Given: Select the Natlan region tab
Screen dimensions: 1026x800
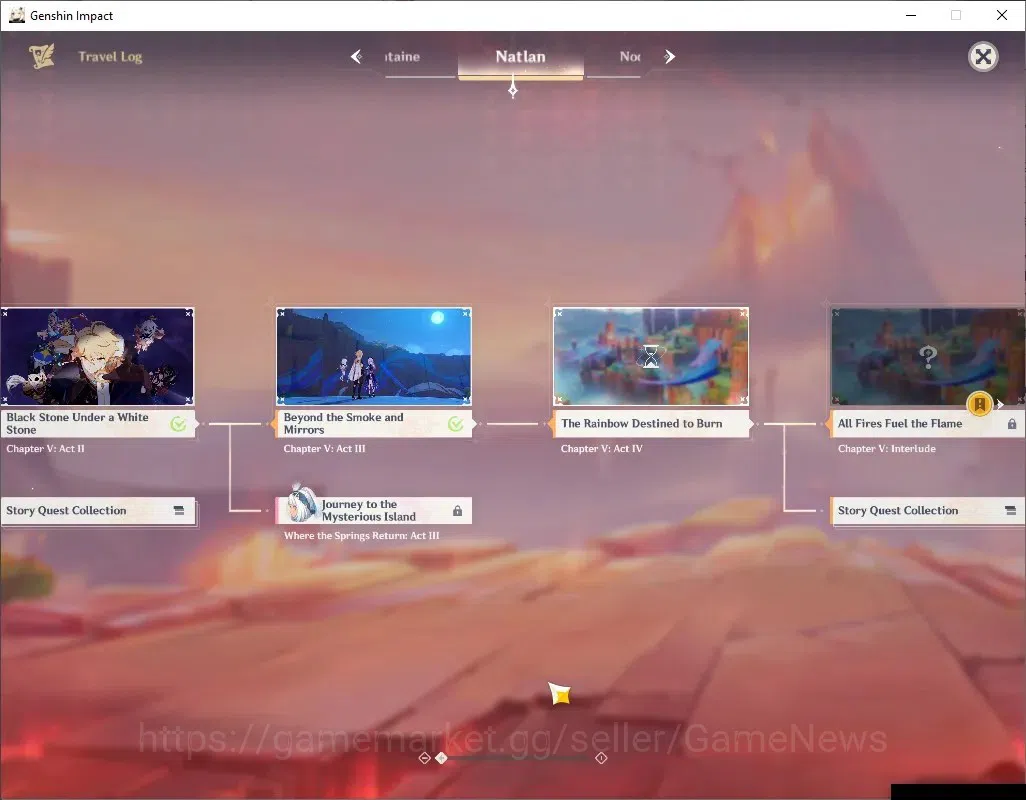Looking at the screenshot, I should tap(520, 57).
